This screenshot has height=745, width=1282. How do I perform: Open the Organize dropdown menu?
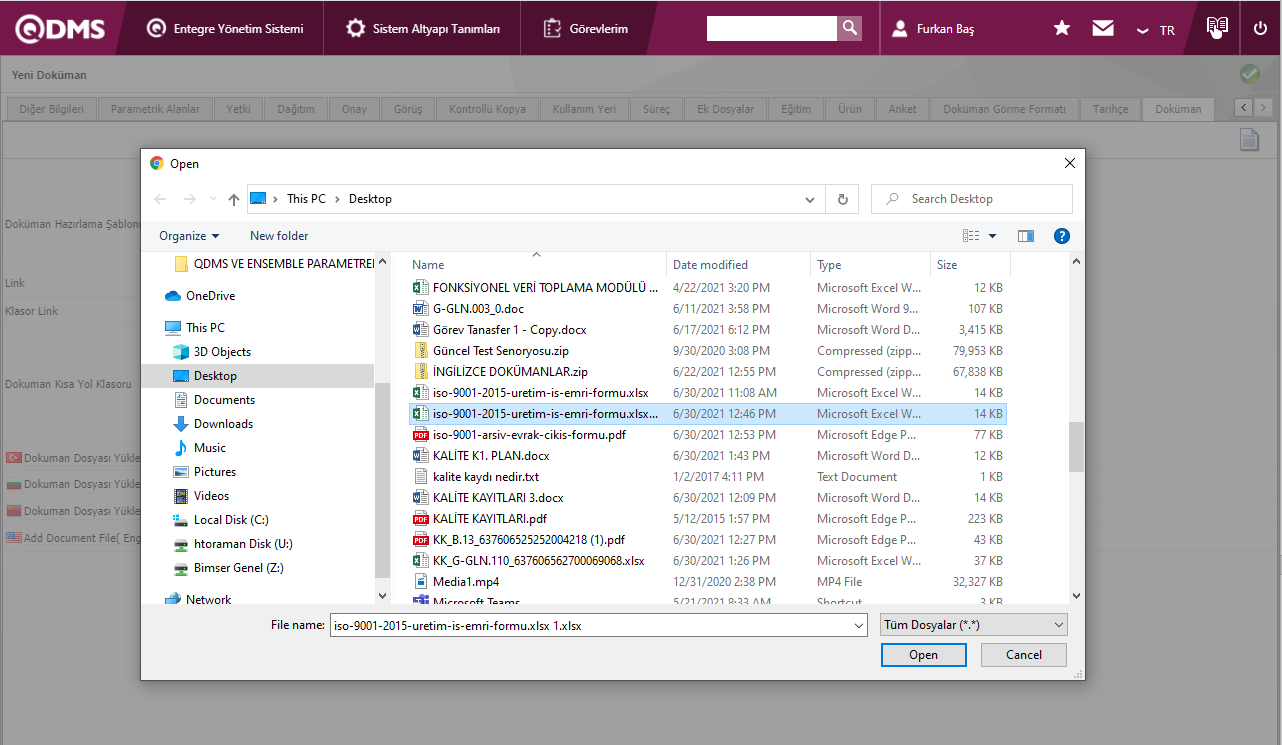point(189,236)
